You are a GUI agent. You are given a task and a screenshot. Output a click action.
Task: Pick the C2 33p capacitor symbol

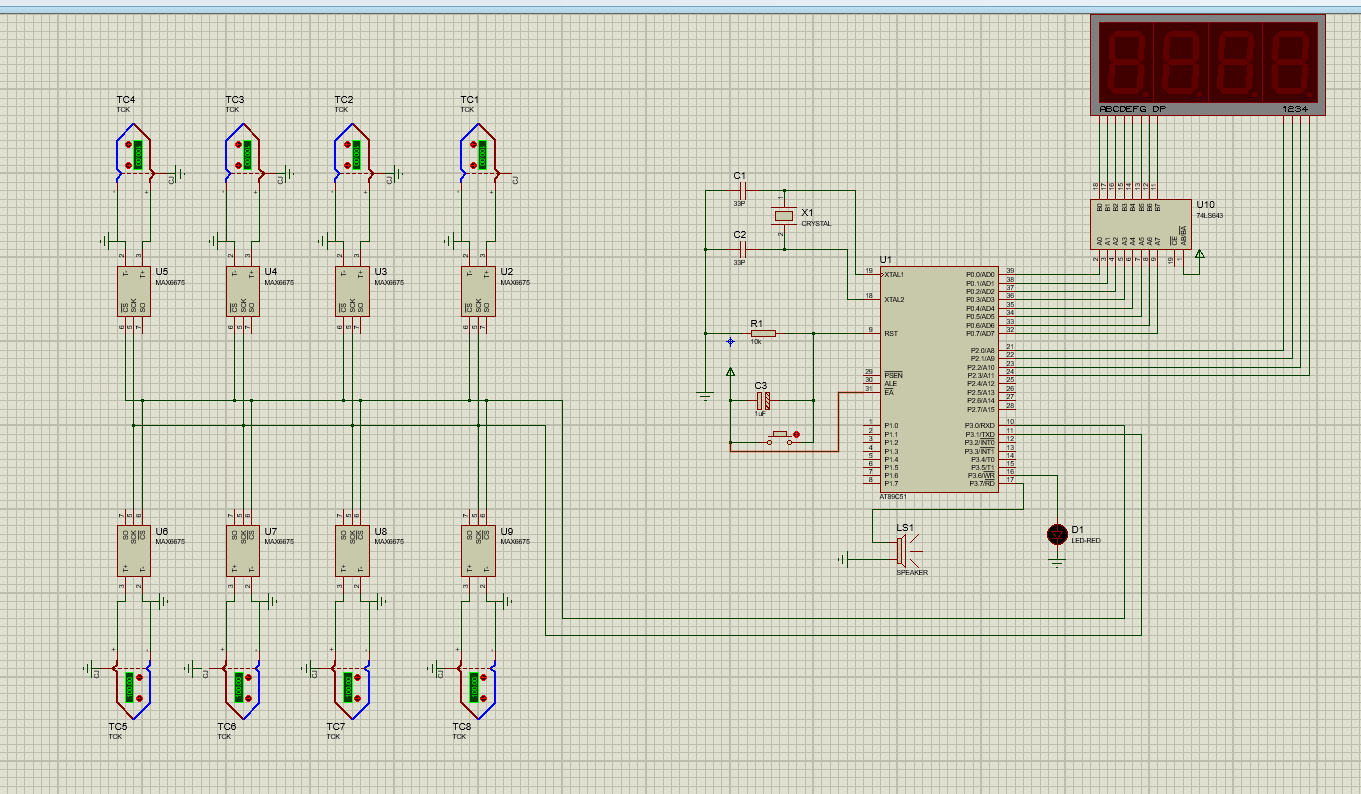tap(741, 248)
